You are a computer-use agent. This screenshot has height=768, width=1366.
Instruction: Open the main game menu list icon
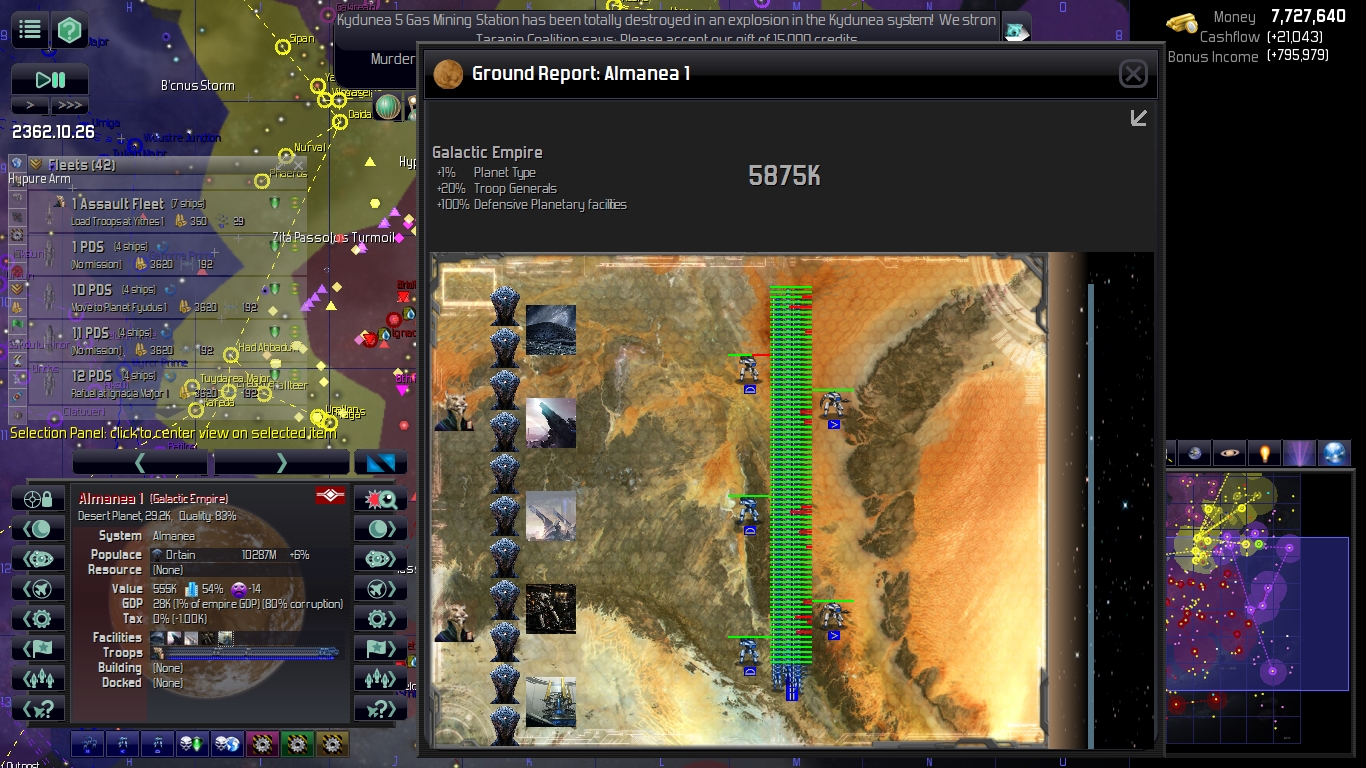(x=29, y=29)
